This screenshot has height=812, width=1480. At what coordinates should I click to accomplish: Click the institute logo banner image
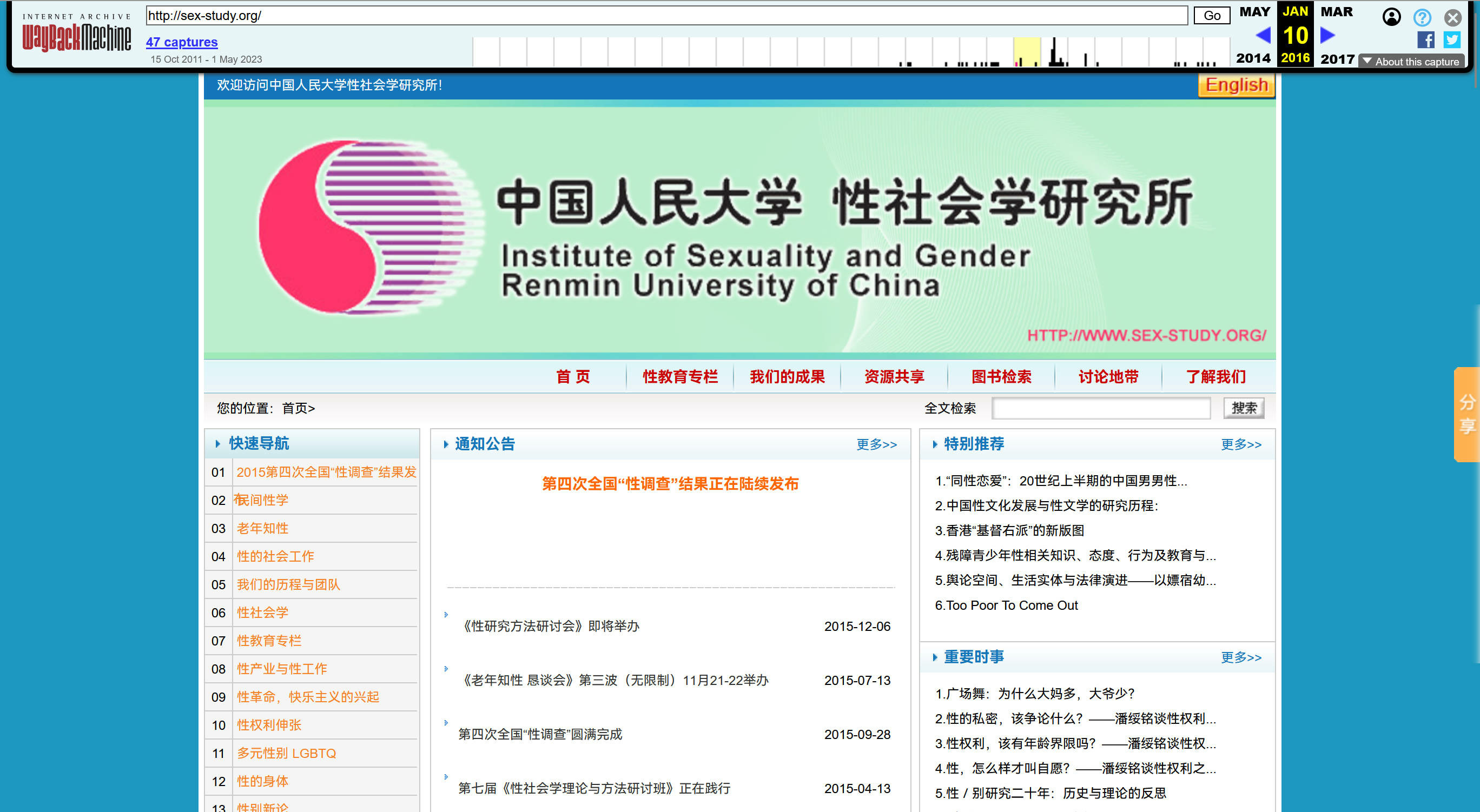point(739,230)
